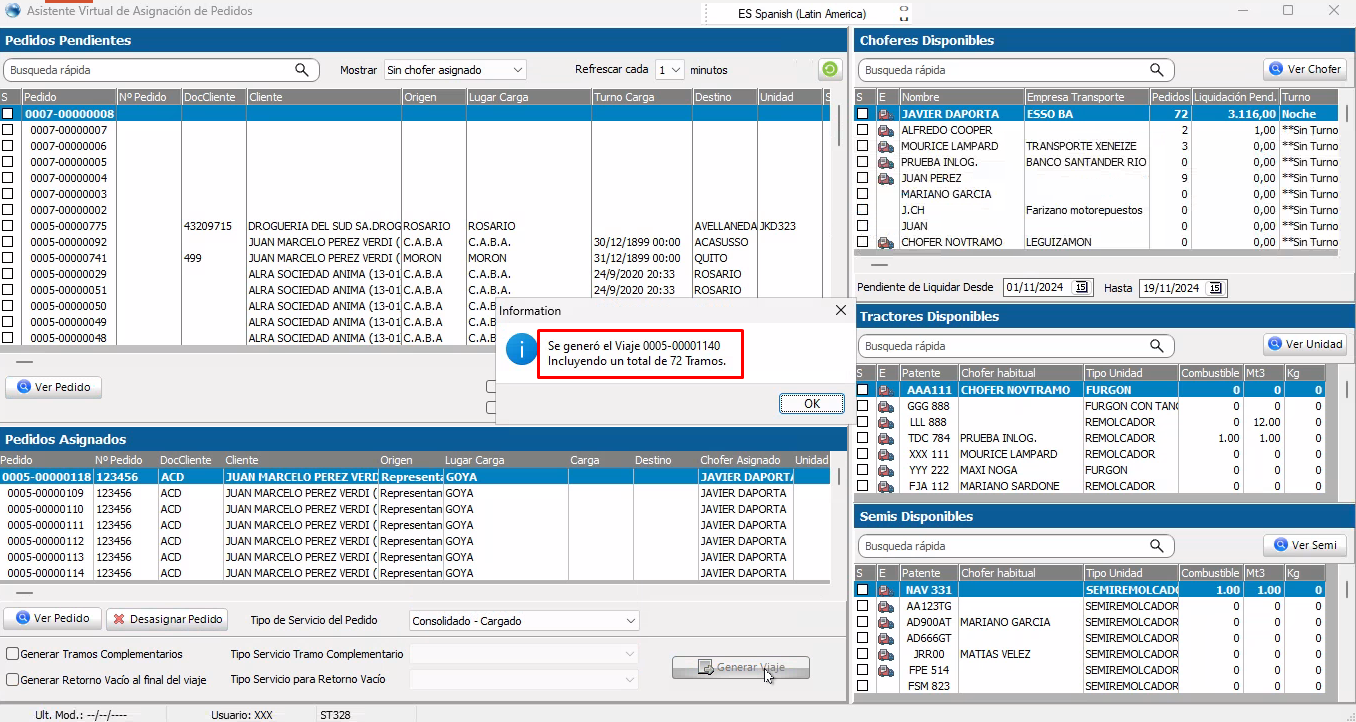Click truck icon in JAVIER DAPORTA row

tap(886, 114)
